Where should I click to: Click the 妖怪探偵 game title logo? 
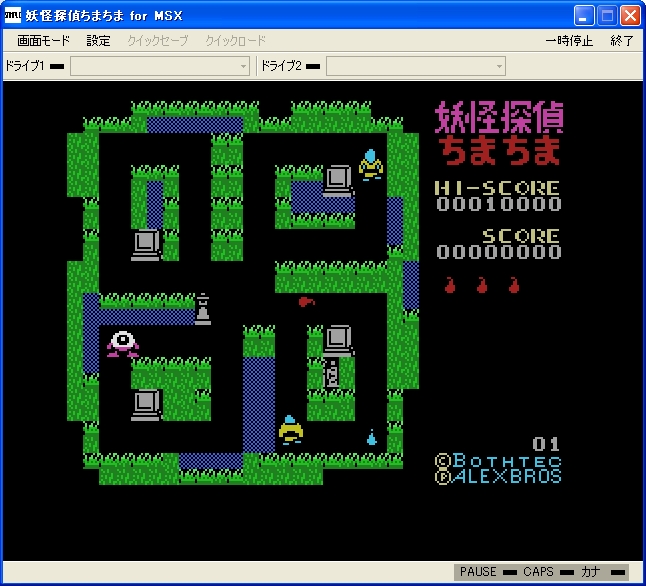click(499, 117)
